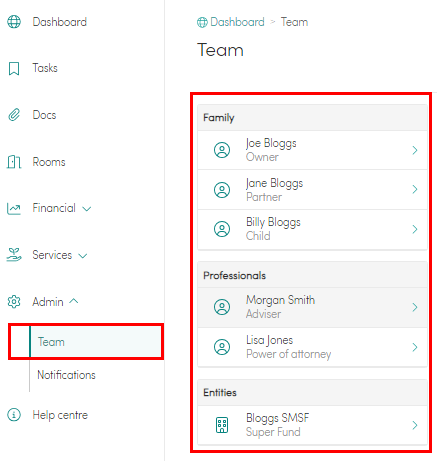Screen dimensions: 437x461
Task: Expand the Services menu chevron
Action: 83,256
